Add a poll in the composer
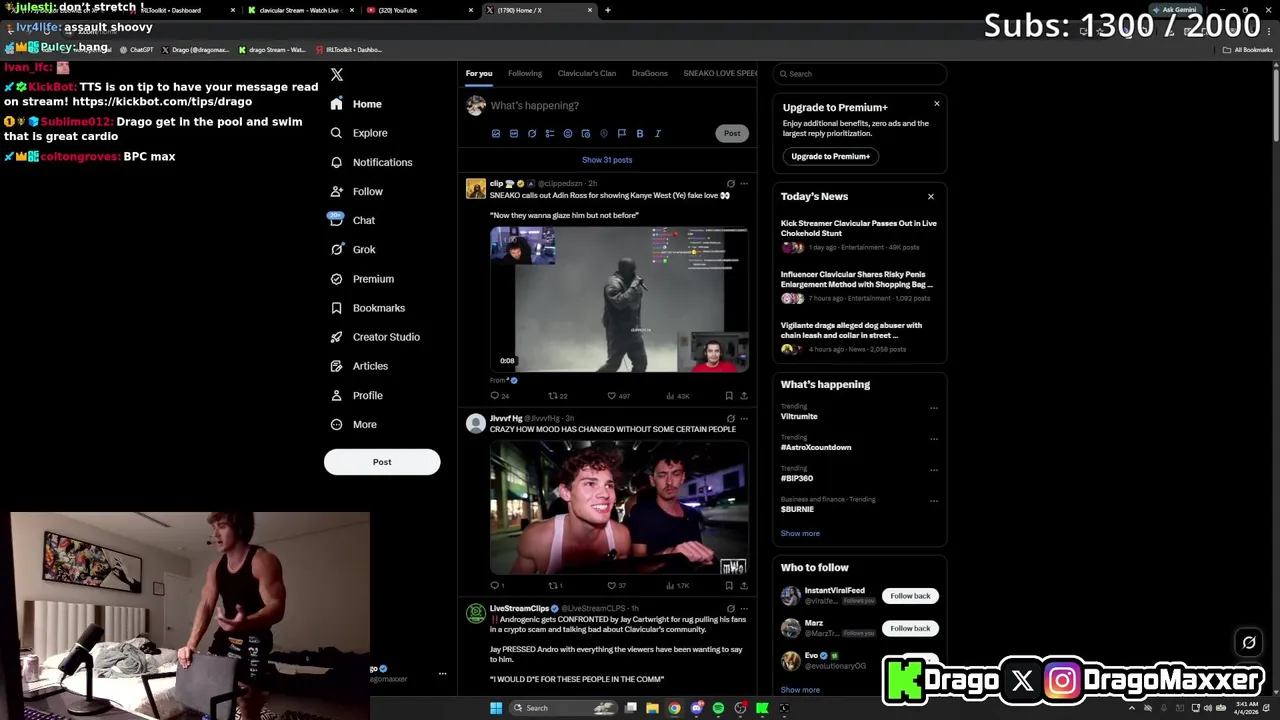 pos(550,133)
